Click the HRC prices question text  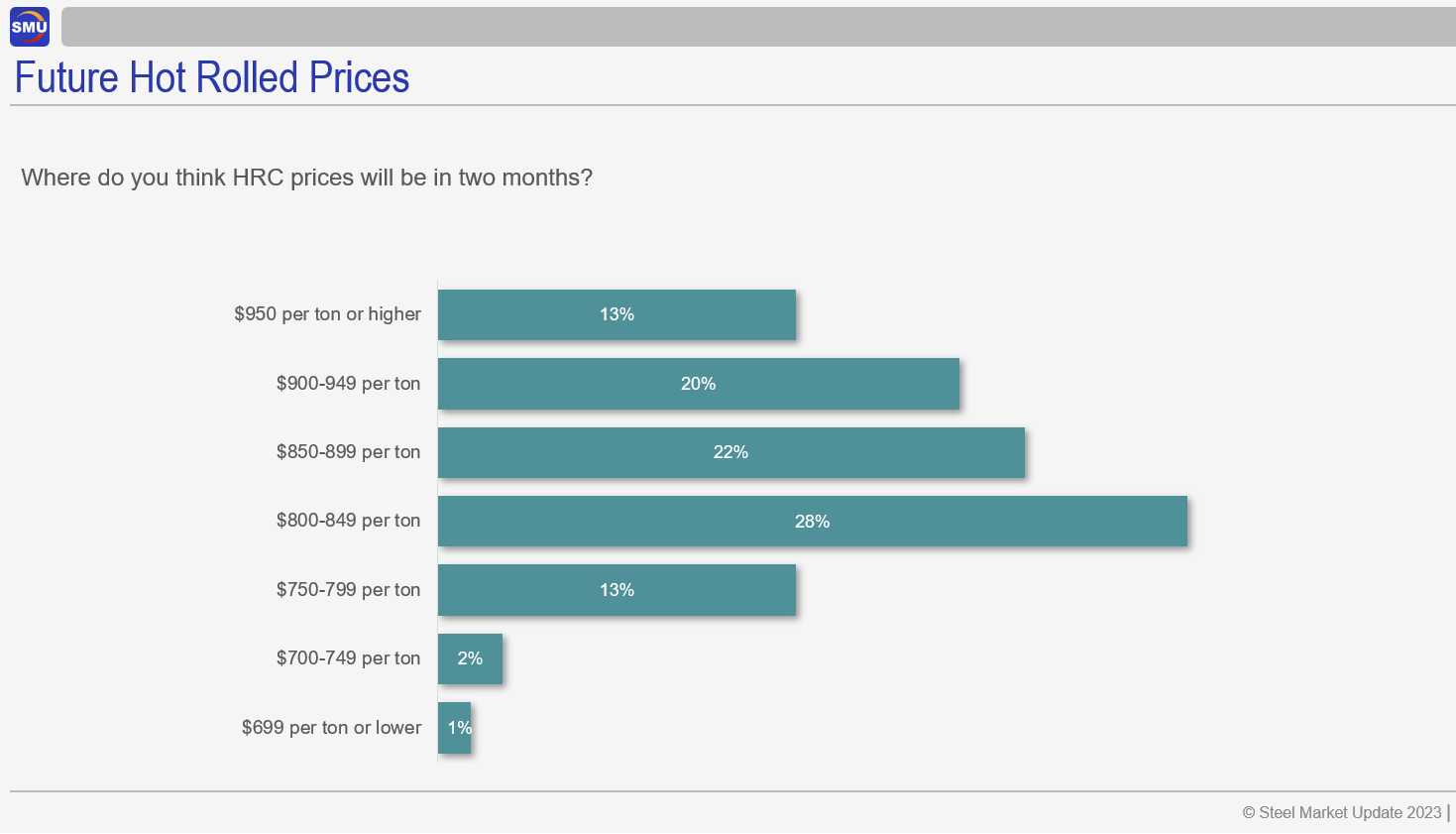pyautogui.click(x=306, y=178)
